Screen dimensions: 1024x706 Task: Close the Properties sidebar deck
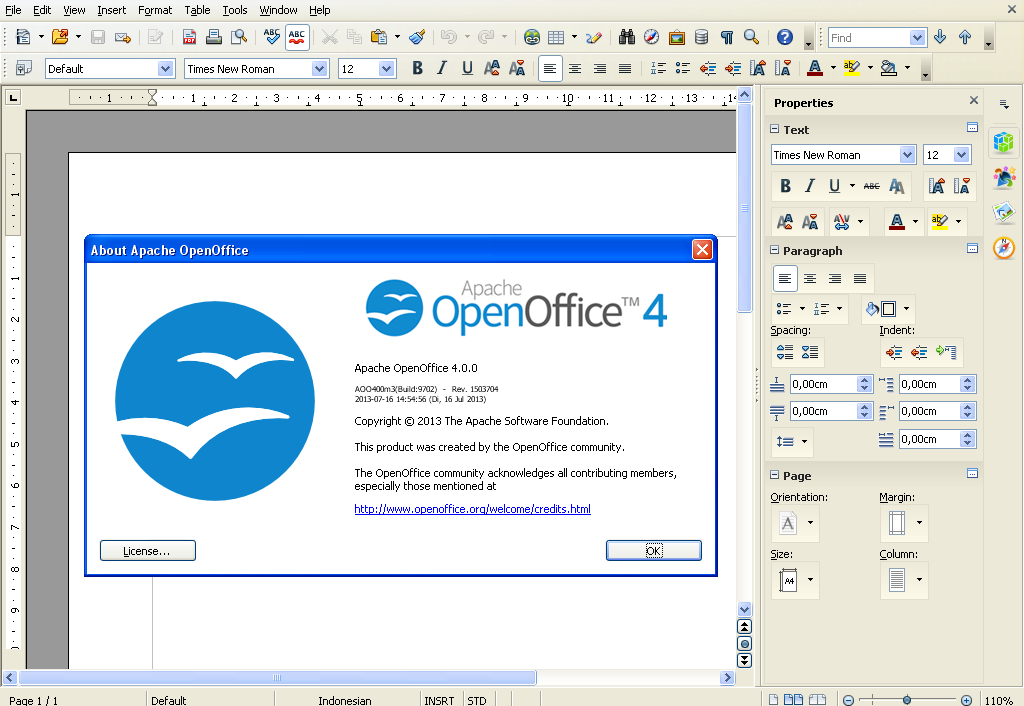click(974, 100)
